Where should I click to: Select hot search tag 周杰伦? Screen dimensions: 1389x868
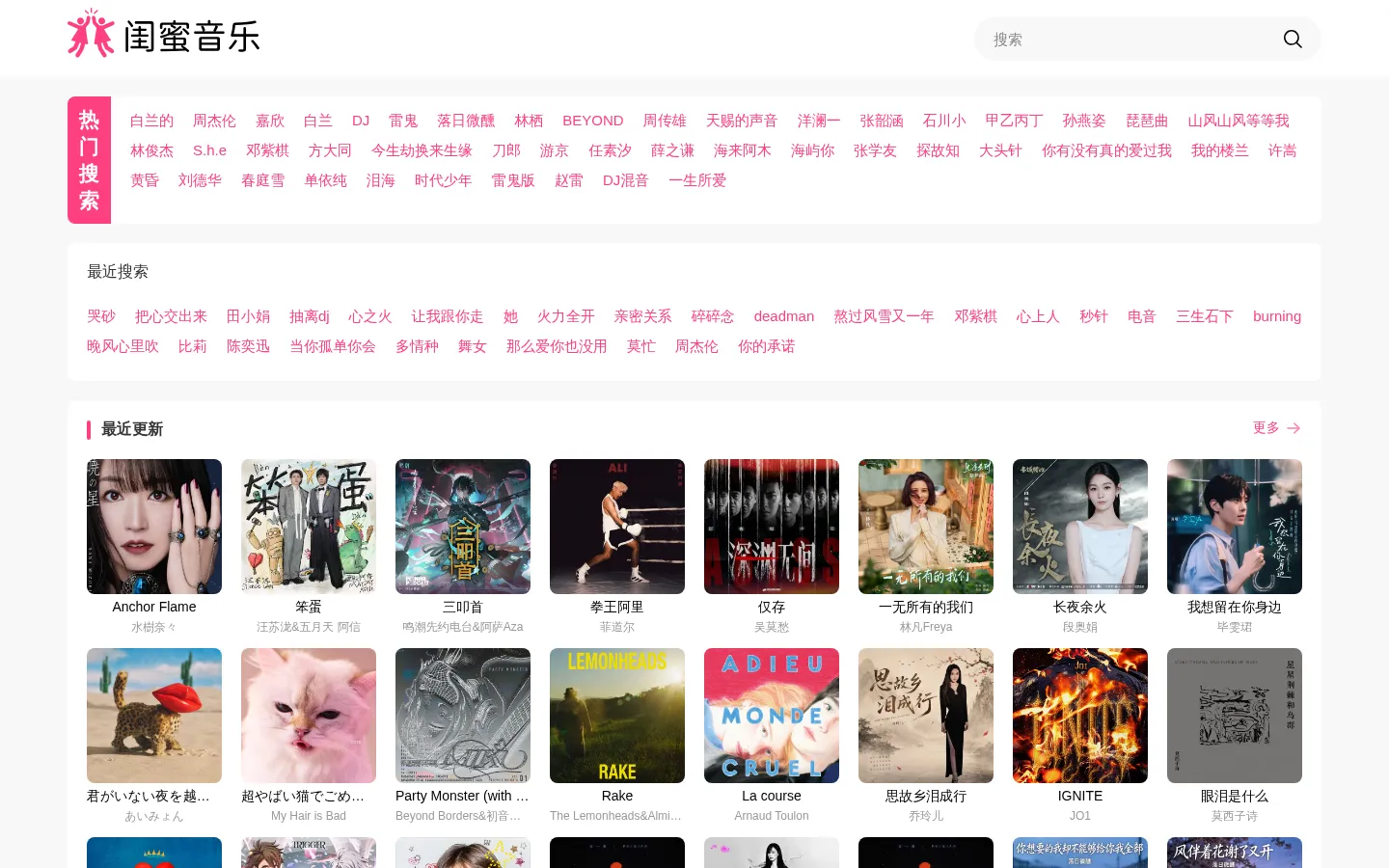point(214,121)
